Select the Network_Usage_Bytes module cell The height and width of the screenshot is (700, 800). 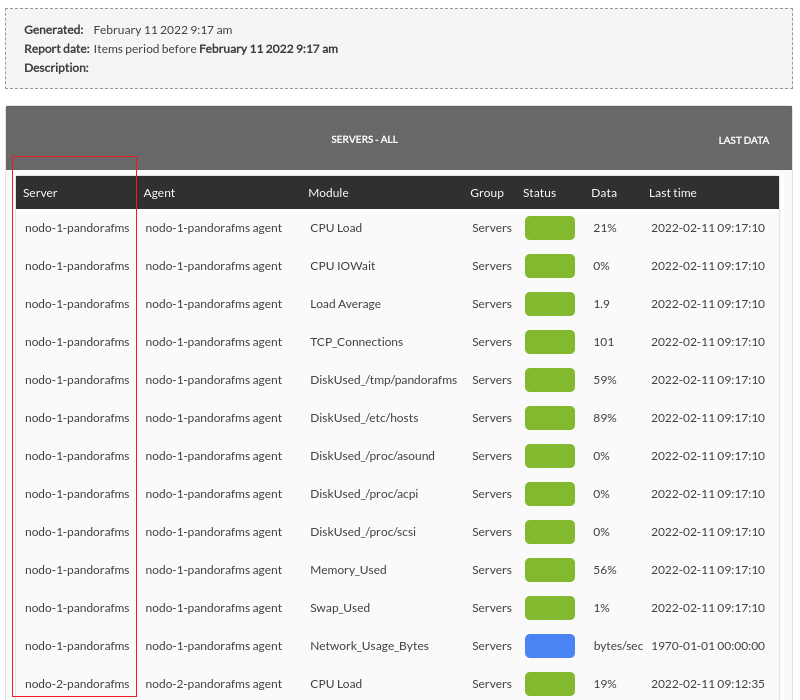(x=369, y=646)
